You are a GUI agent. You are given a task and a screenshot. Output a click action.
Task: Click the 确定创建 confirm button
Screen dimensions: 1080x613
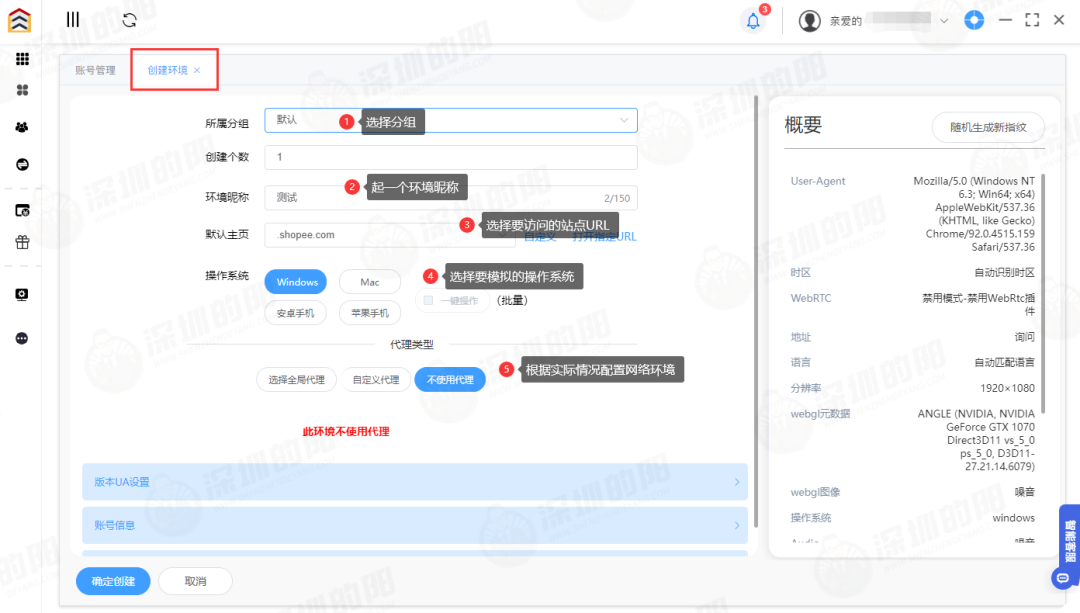(x=112, y=581)
